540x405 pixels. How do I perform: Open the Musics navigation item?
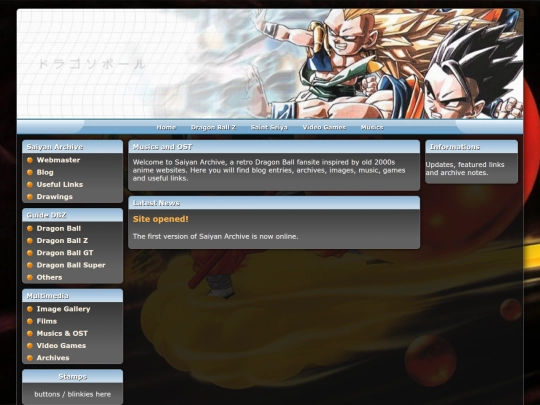(372, 127)
